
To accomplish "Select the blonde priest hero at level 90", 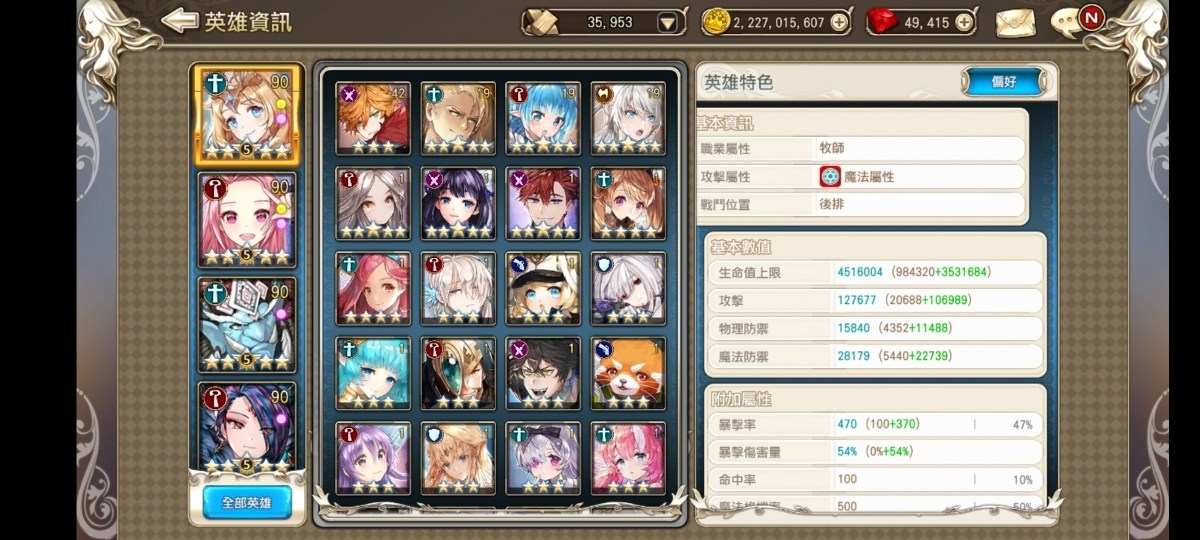I will (247, 115).
